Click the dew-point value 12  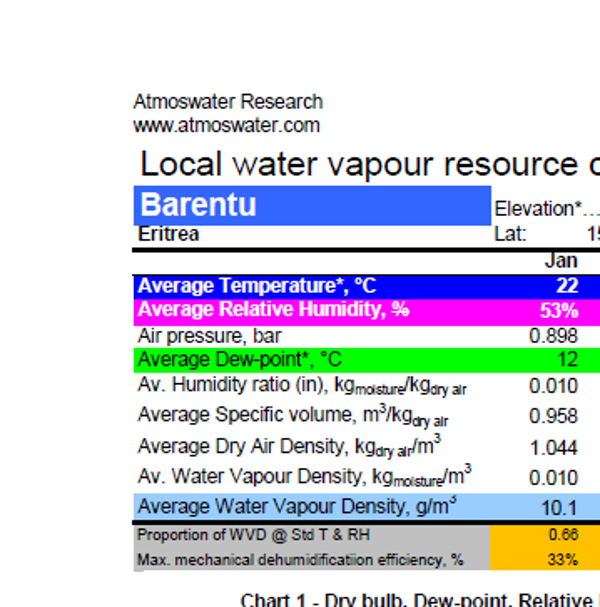tap(567, 360)
